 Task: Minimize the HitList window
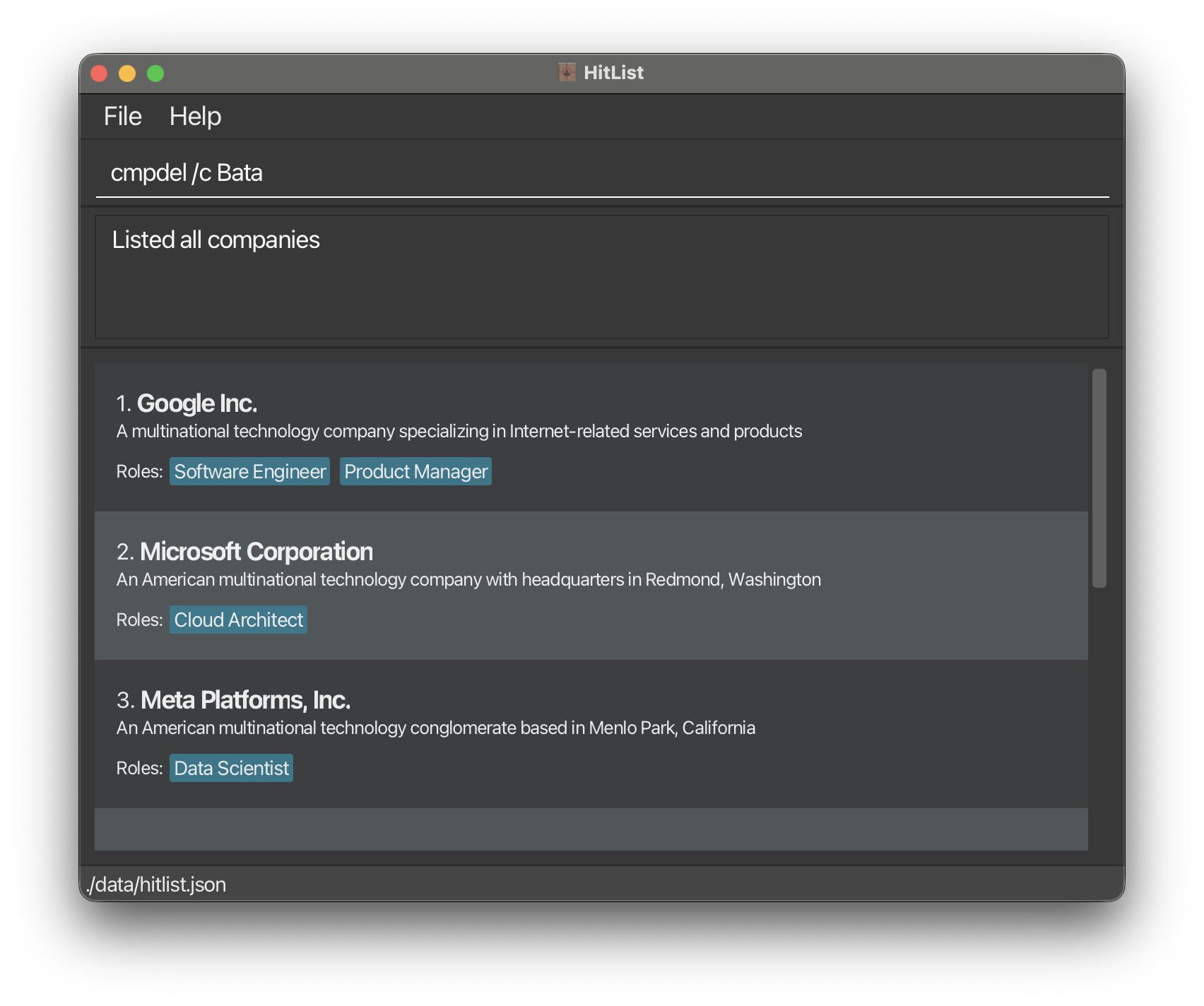(127, 73)
